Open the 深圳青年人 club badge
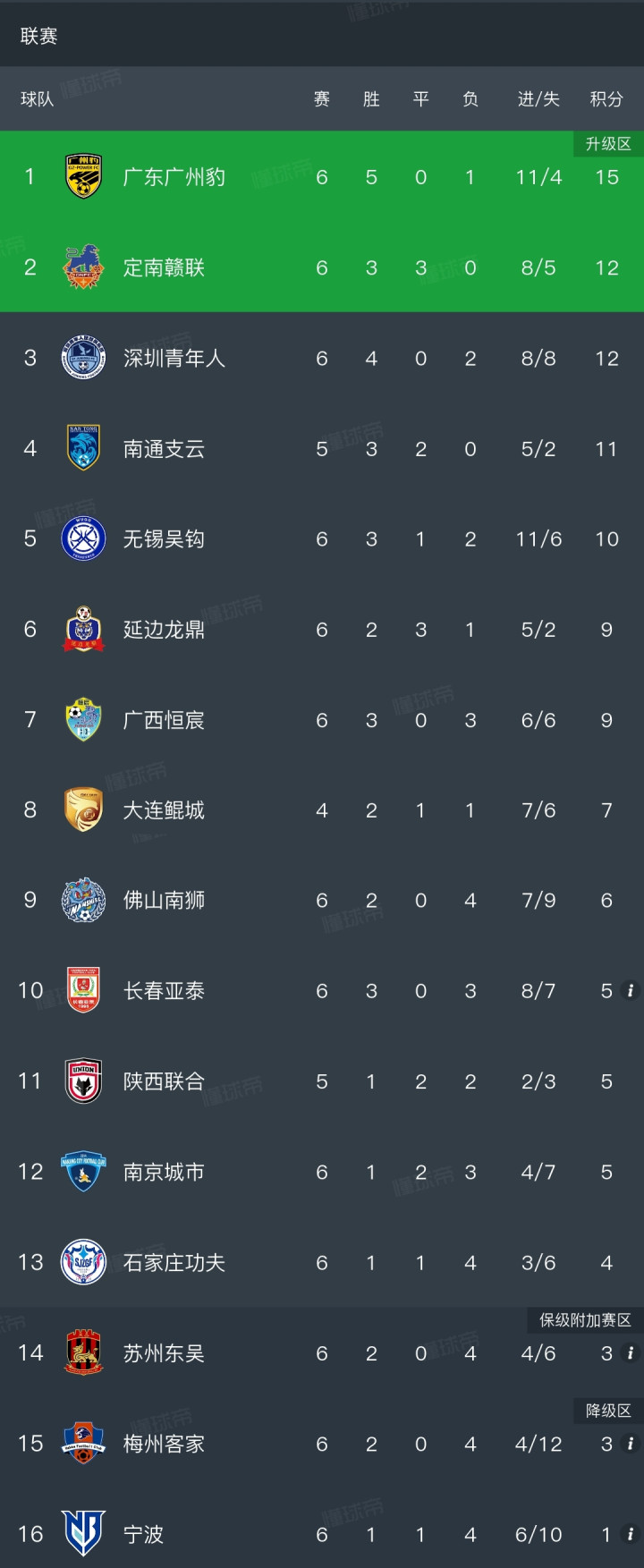Viewport: 644px width, 1568px height. tap(83, 358)
